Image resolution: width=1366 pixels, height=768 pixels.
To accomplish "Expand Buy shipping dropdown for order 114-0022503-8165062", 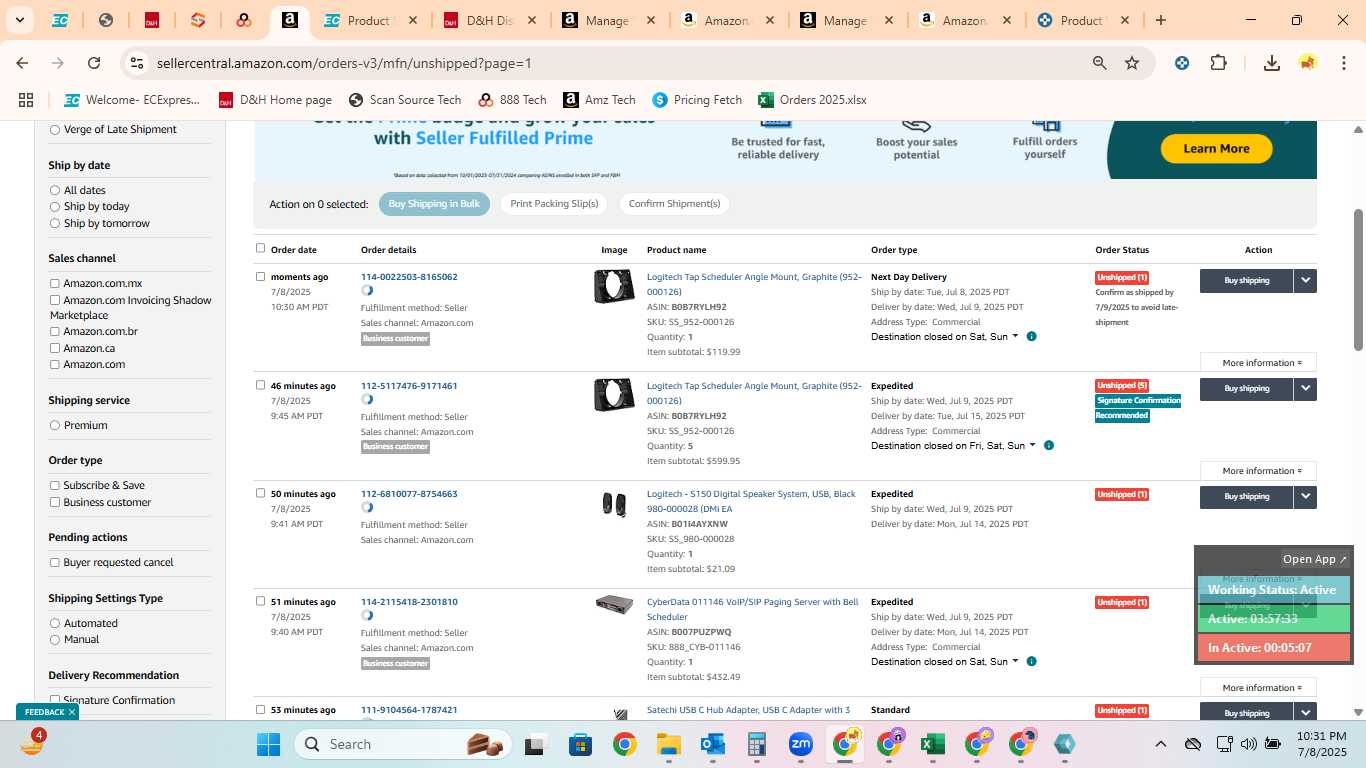I will [x=1305, y=281].
